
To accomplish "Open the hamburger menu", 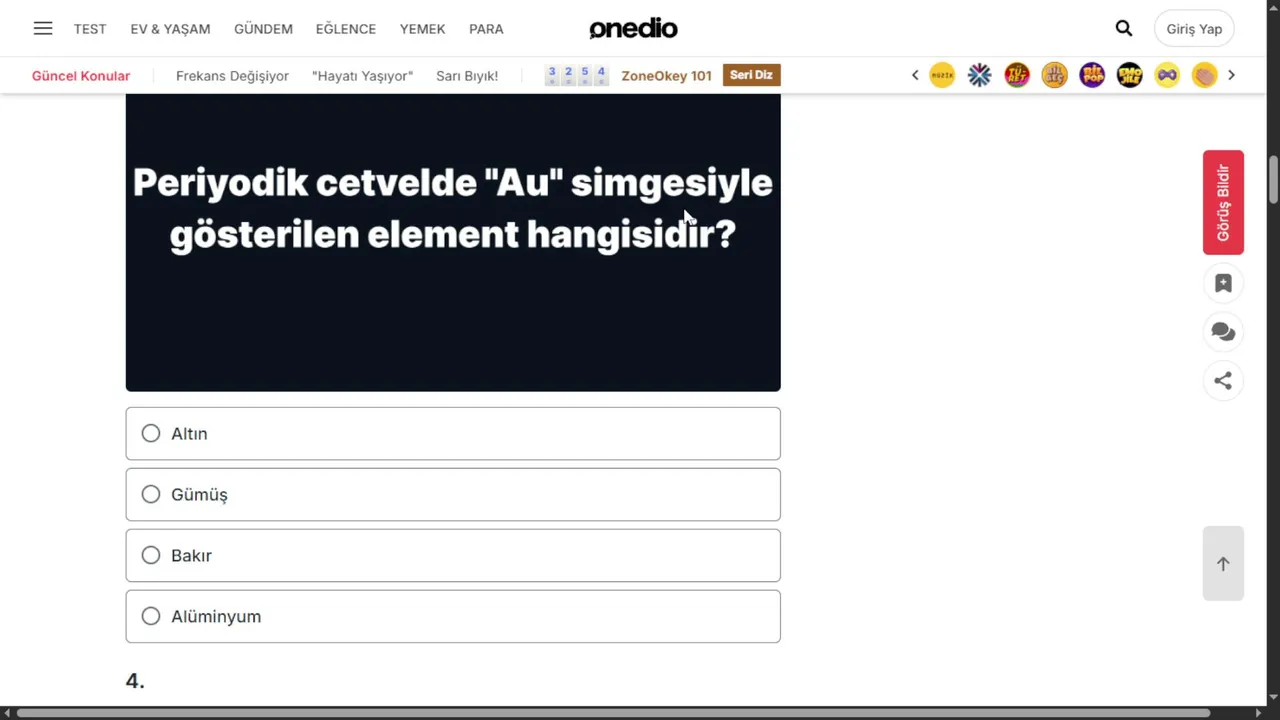I will click(42, 28).
